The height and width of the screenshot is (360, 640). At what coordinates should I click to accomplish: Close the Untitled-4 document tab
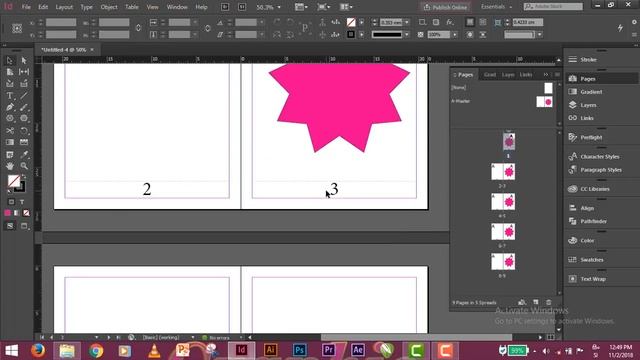(92, 49)
